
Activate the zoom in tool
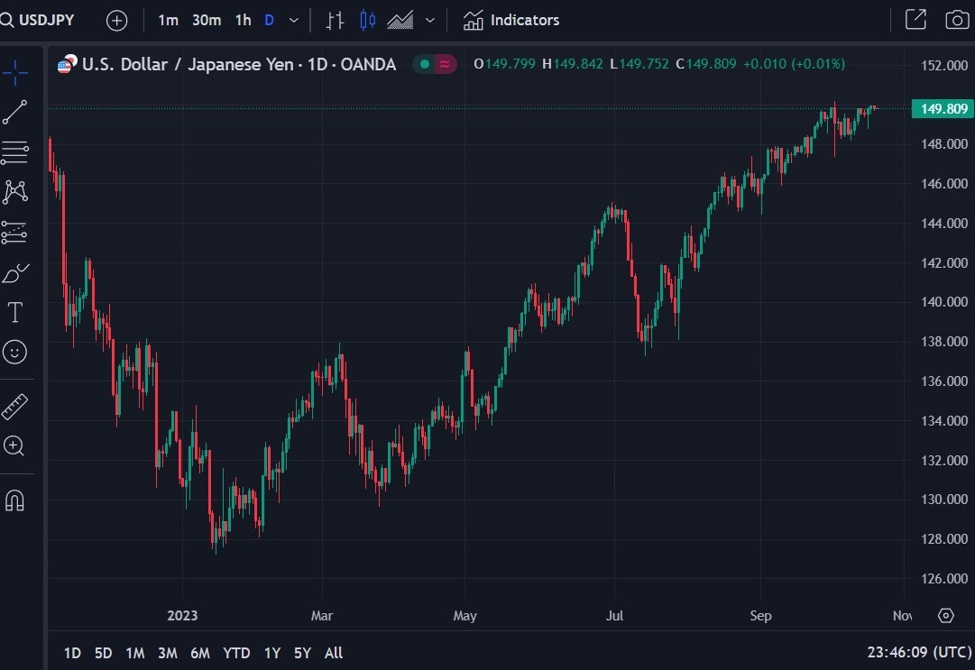(14, 446)
